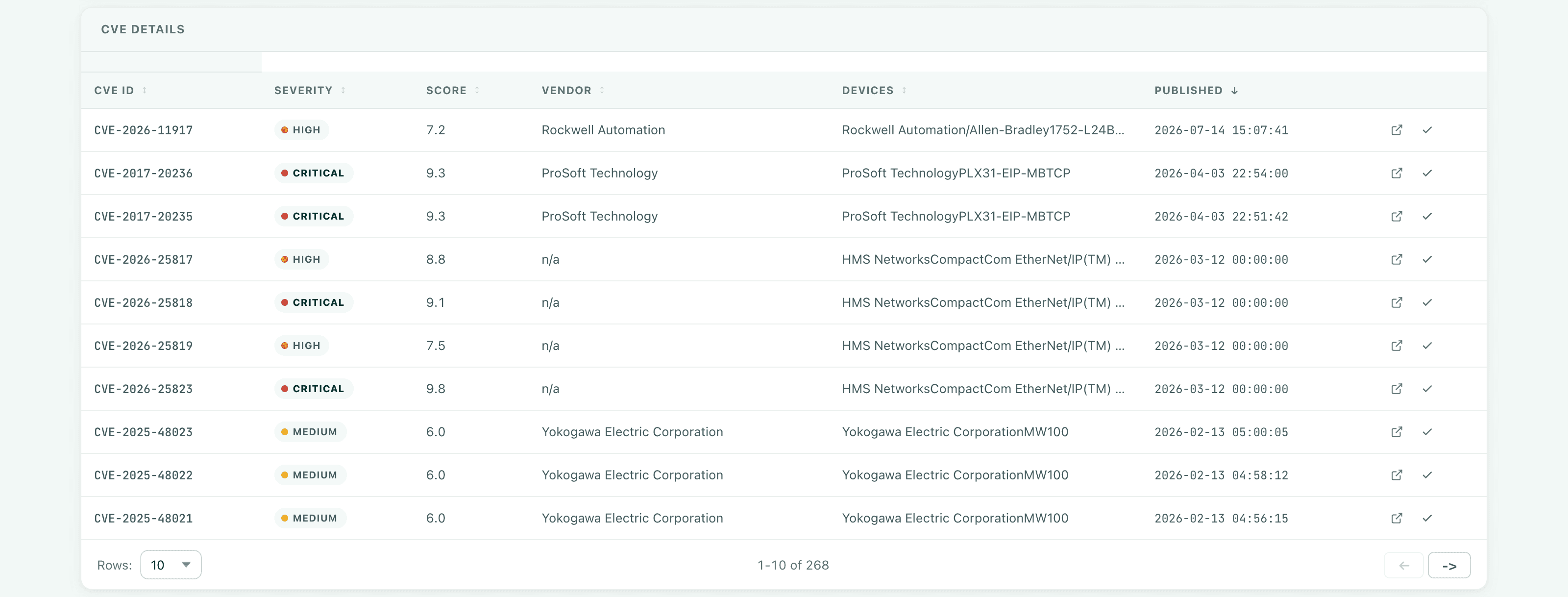Click Rockwell Automation vendor cell
The image size is (1568, 597).
coord(603,130)
